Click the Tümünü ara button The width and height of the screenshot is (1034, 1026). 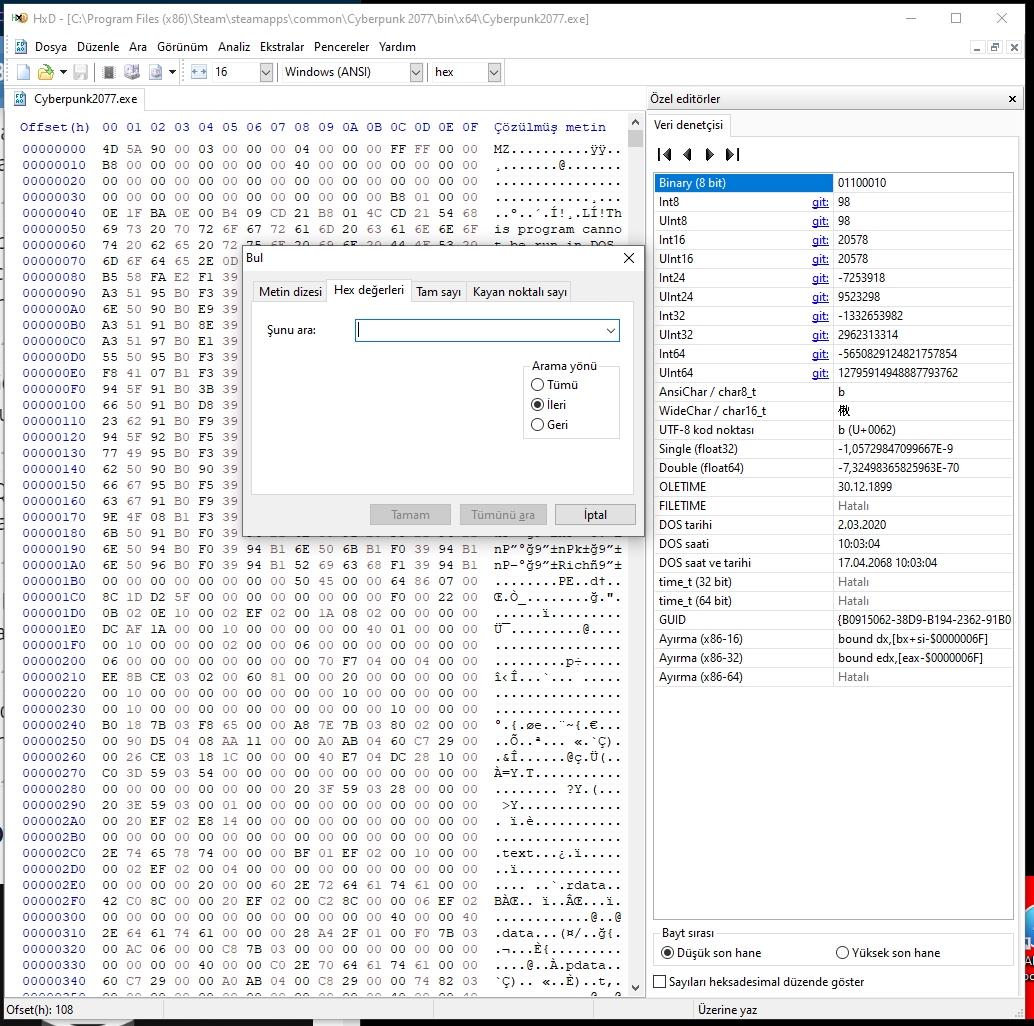(x=502, y=514)
